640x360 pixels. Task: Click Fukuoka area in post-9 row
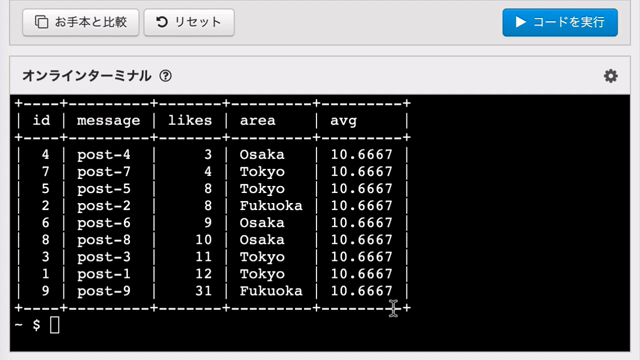[271, 291]
